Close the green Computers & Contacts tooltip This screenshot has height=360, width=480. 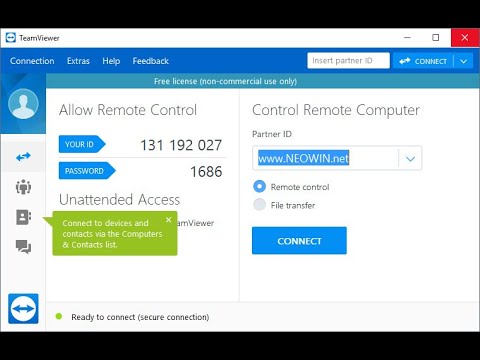click(x=168, y=219)
